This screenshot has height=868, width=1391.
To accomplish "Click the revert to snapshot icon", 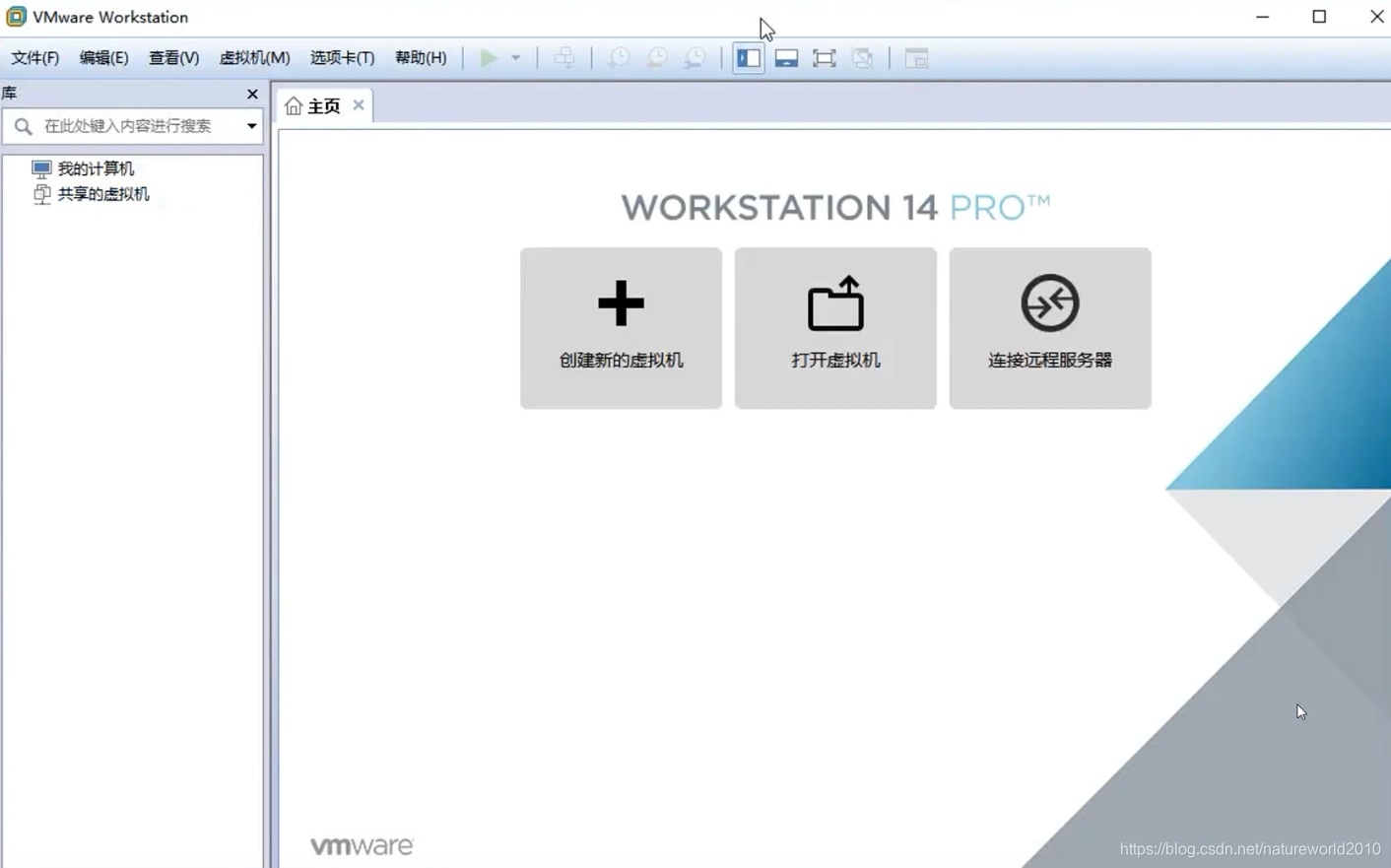I will [657, 58].
